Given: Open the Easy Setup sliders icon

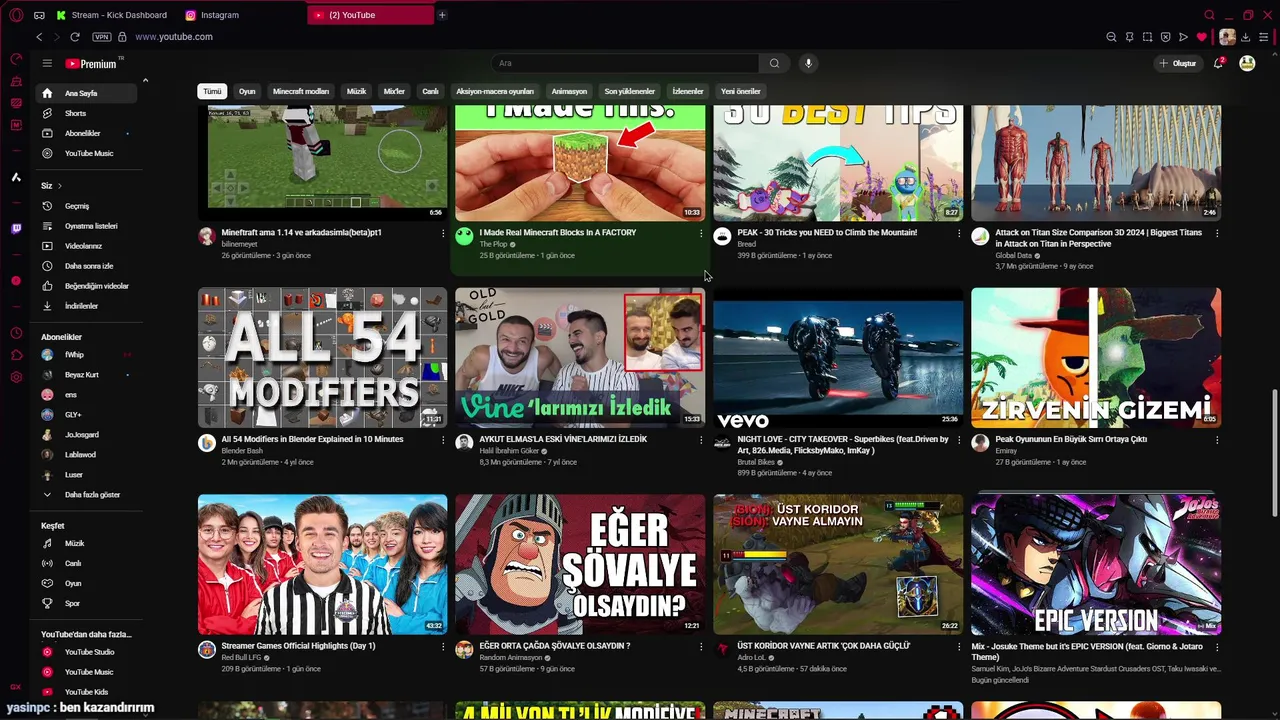Looking at the screenshot, I should pos(1266,37).
